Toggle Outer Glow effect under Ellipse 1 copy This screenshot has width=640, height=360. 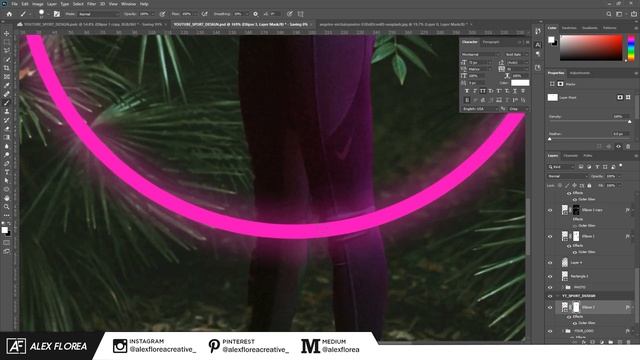click(x=575, y=226)
